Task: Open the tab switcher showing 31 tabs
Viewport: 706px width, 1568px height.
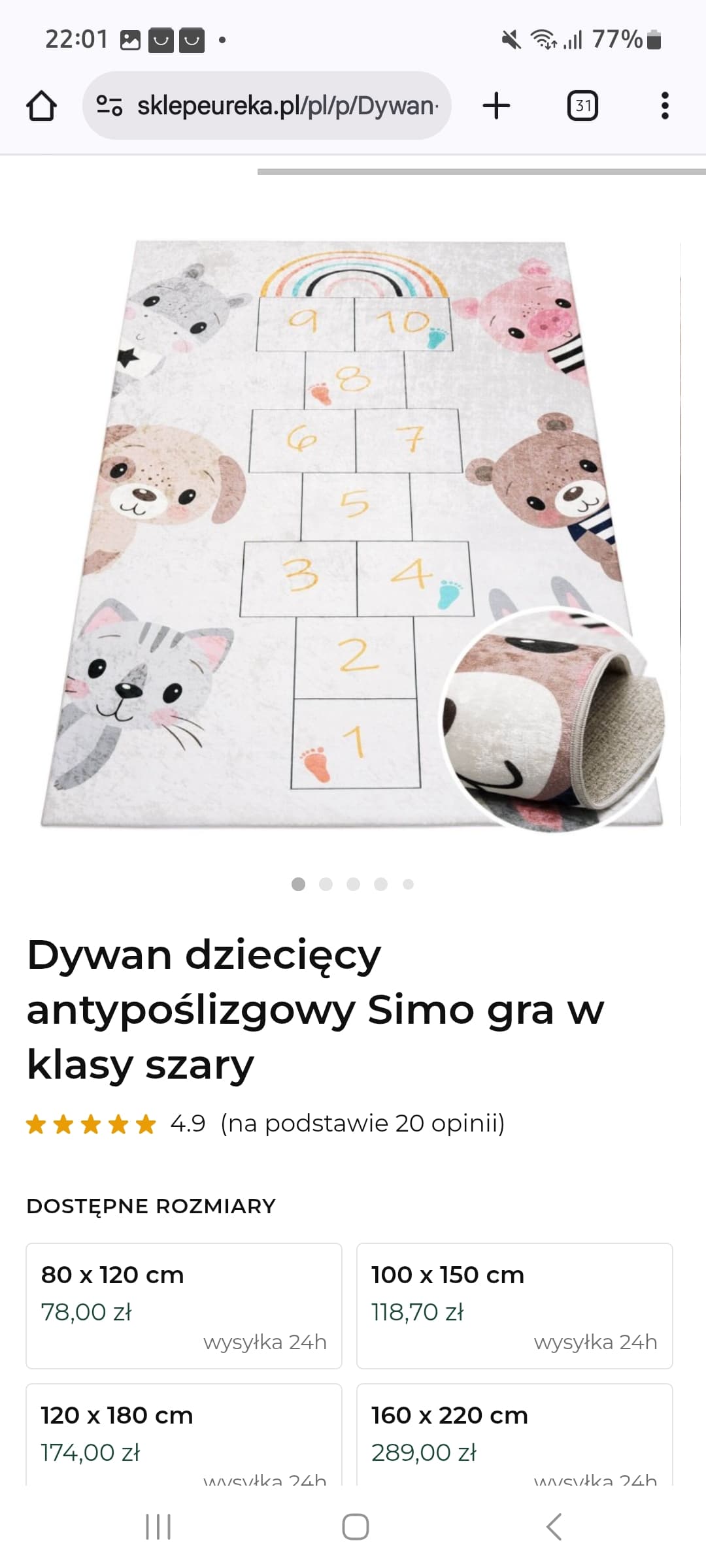Action: (582, 106)
